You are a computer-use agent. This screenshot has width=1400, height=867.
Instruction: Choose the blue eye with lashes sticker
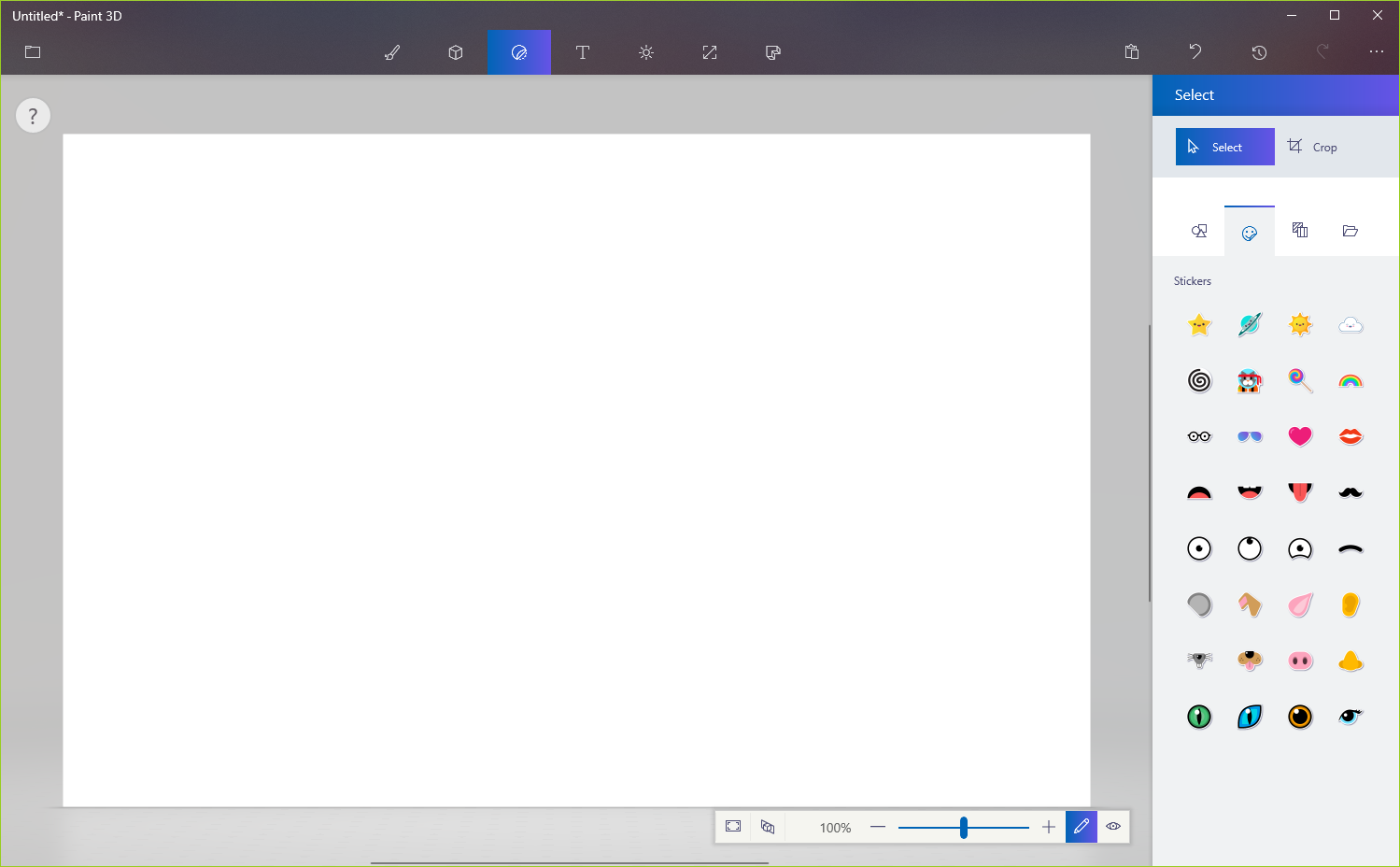point(1351,717)
